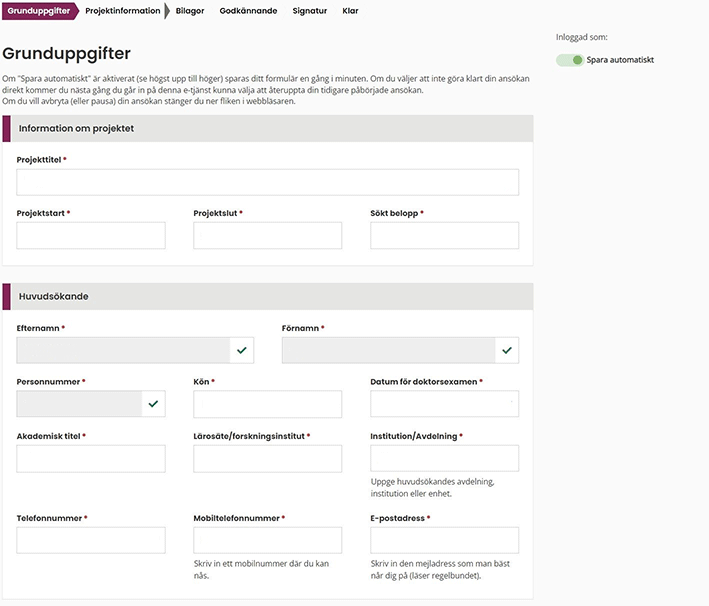The image size is (709, 606).
Task: Open the Akademisk titel field
Action: tap(91, 459)
